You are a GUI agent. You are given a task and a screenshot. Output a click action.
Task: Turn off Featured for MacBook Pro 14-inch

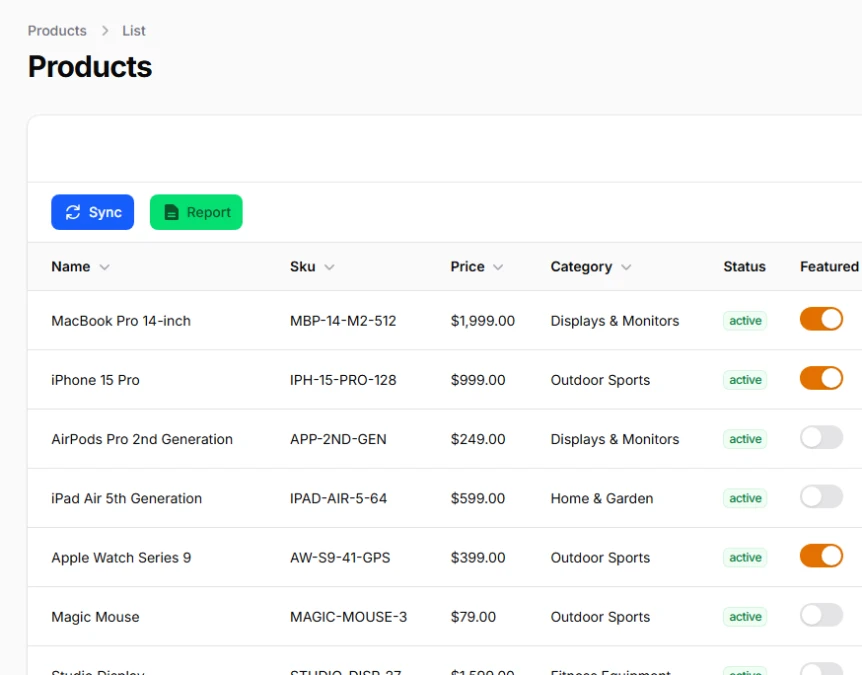tap(821, 319)
